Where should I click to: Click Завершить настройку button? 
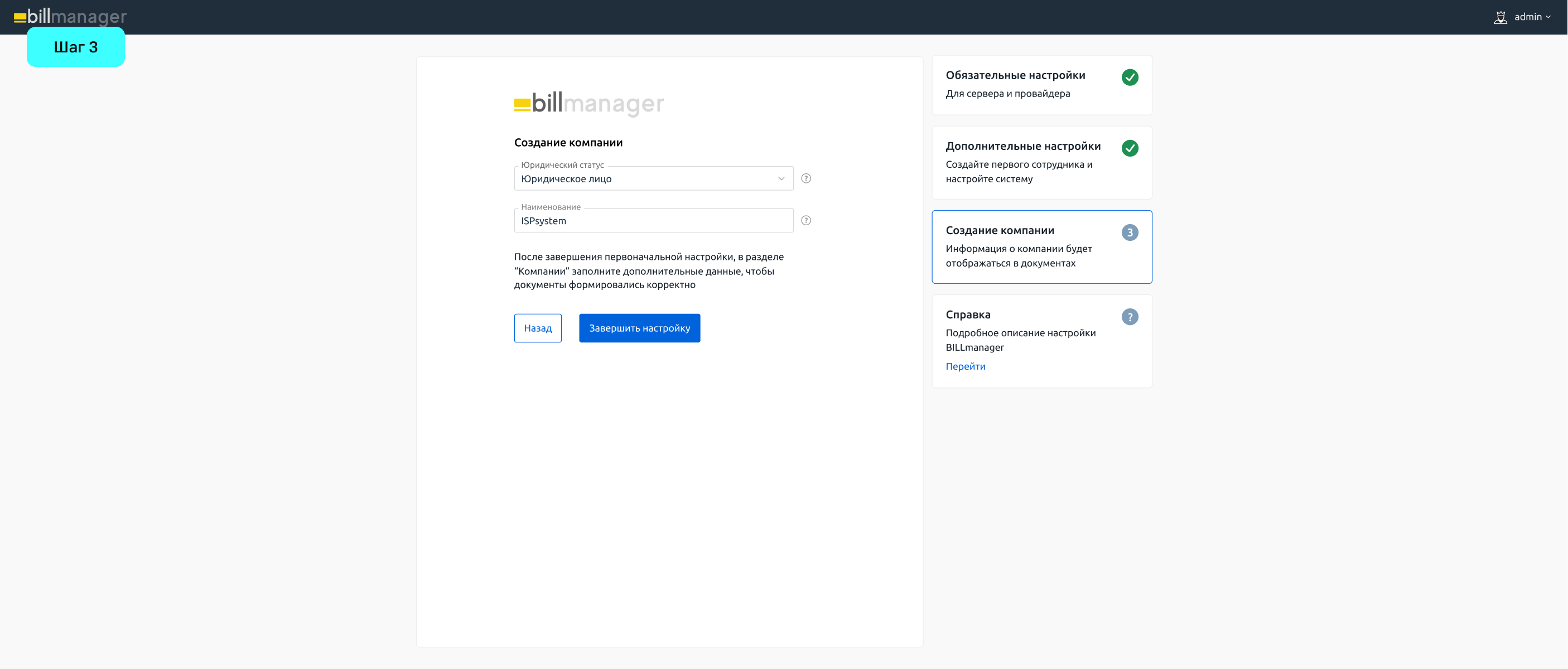click(639, 328)
